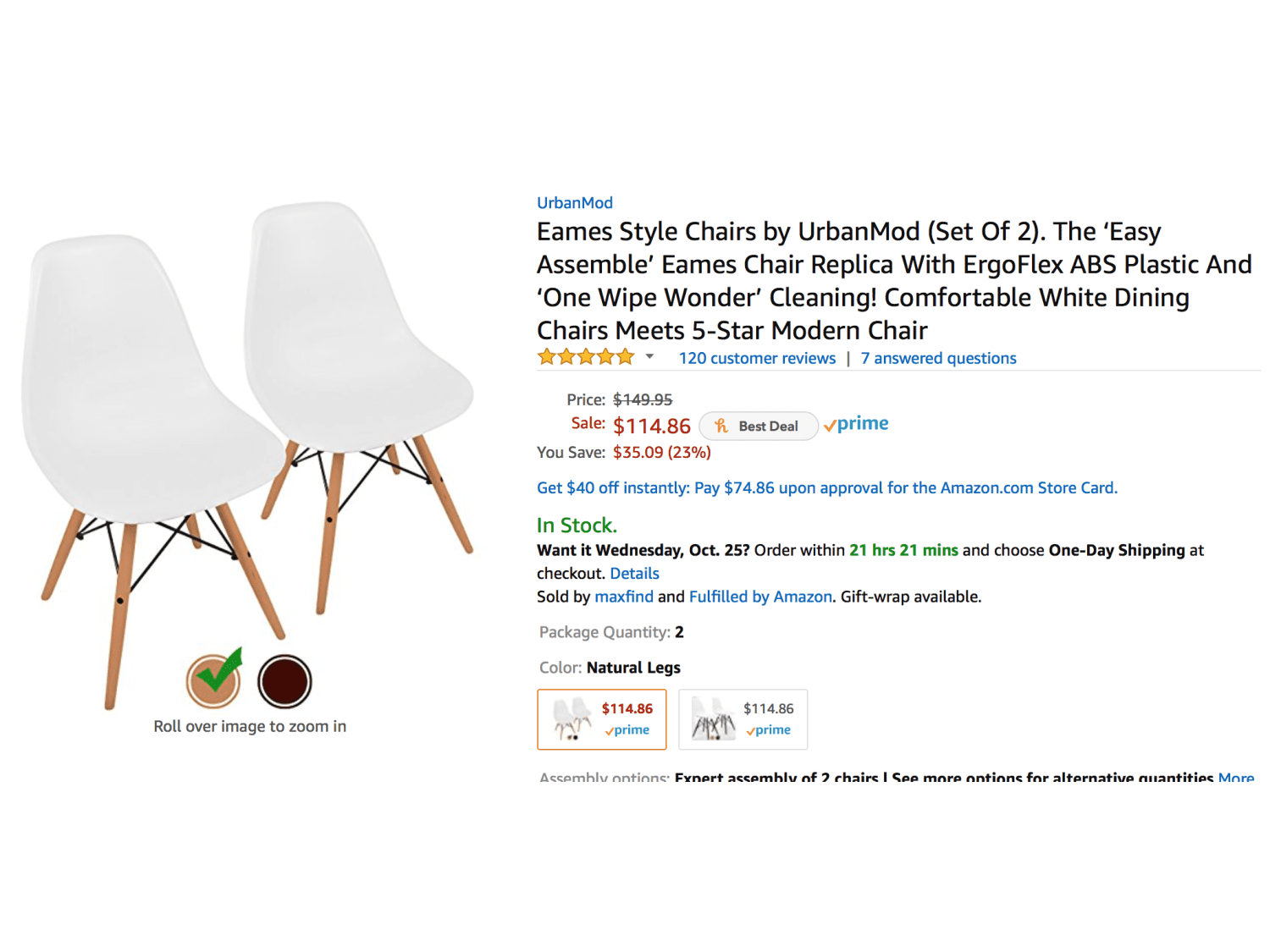The width and height of the screenshot is (1270, 952).
Task: Open the Fulfilled by Amazon link
Action: click(760, 597)
